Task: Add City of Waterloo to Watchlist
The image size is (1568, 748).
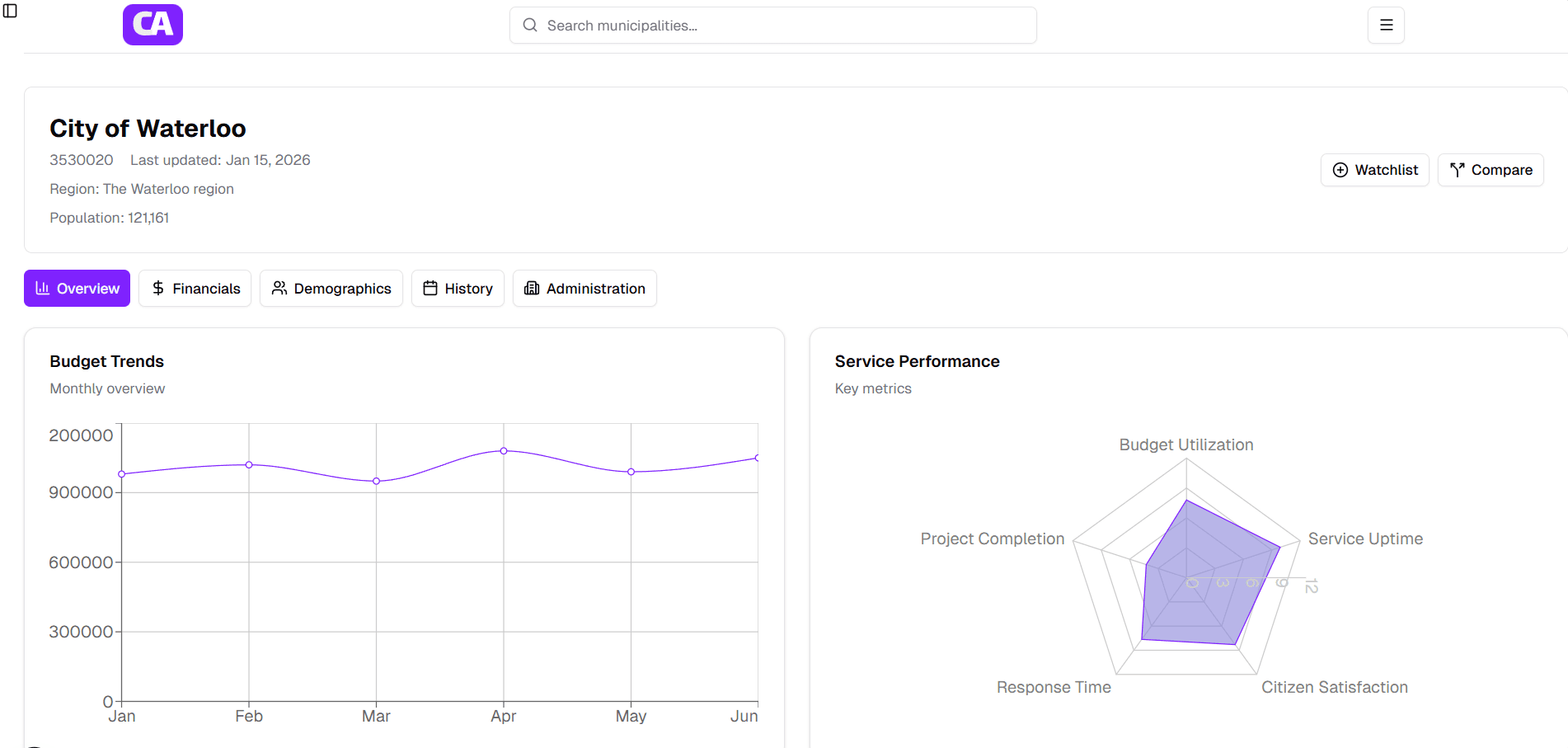Action: (x=1375, y=170)
